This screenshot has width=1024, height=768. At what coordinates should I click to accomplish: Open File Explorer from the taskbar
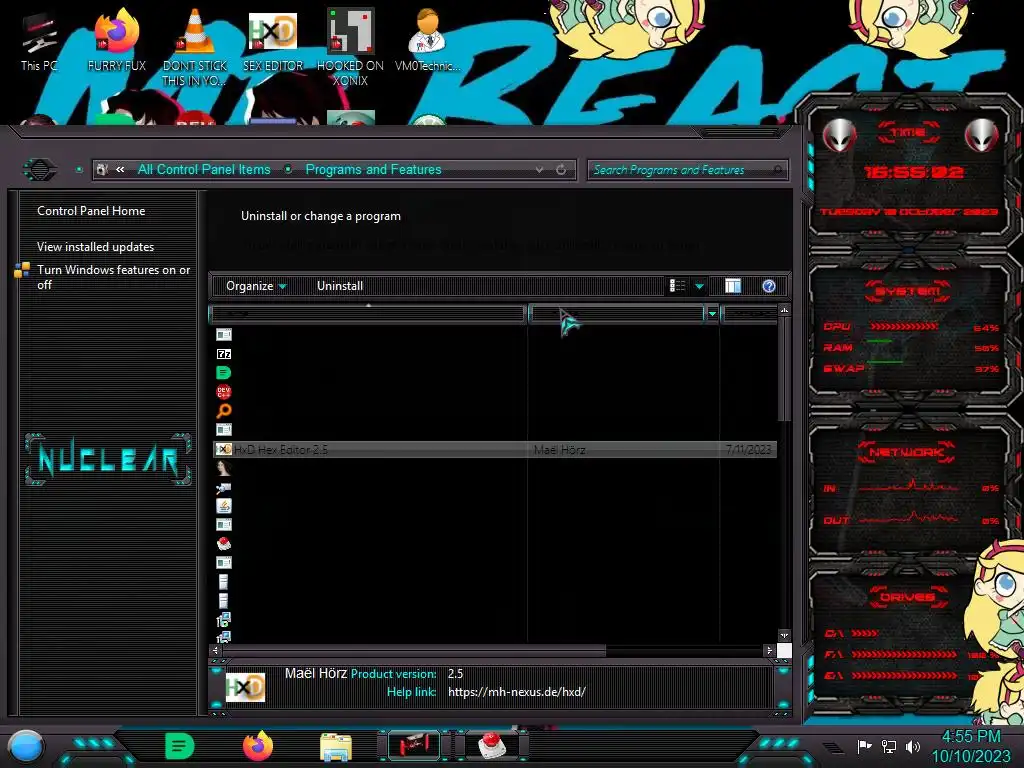[x=336, y=747]
